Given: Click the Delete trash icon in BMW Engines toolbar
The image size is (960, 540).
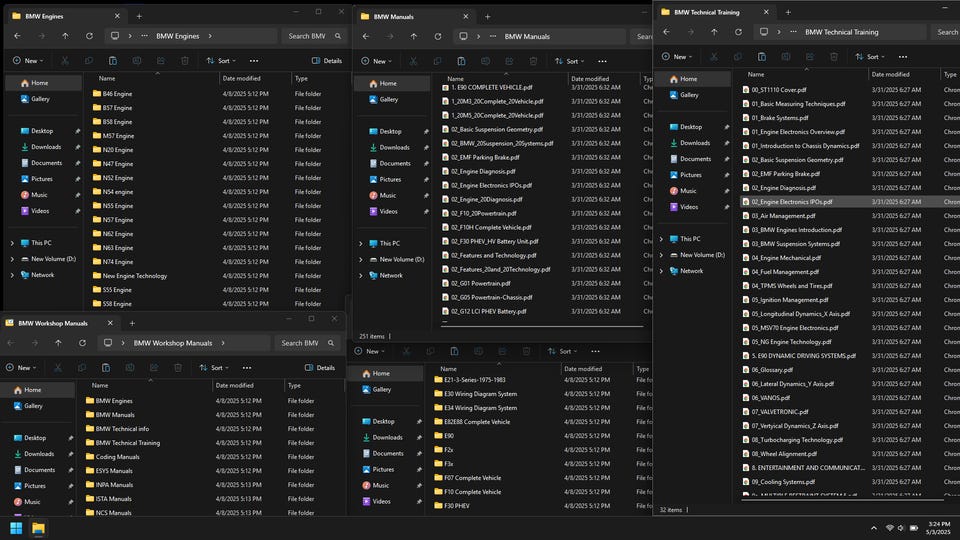Looking at the screenshot, I should 185,61.
